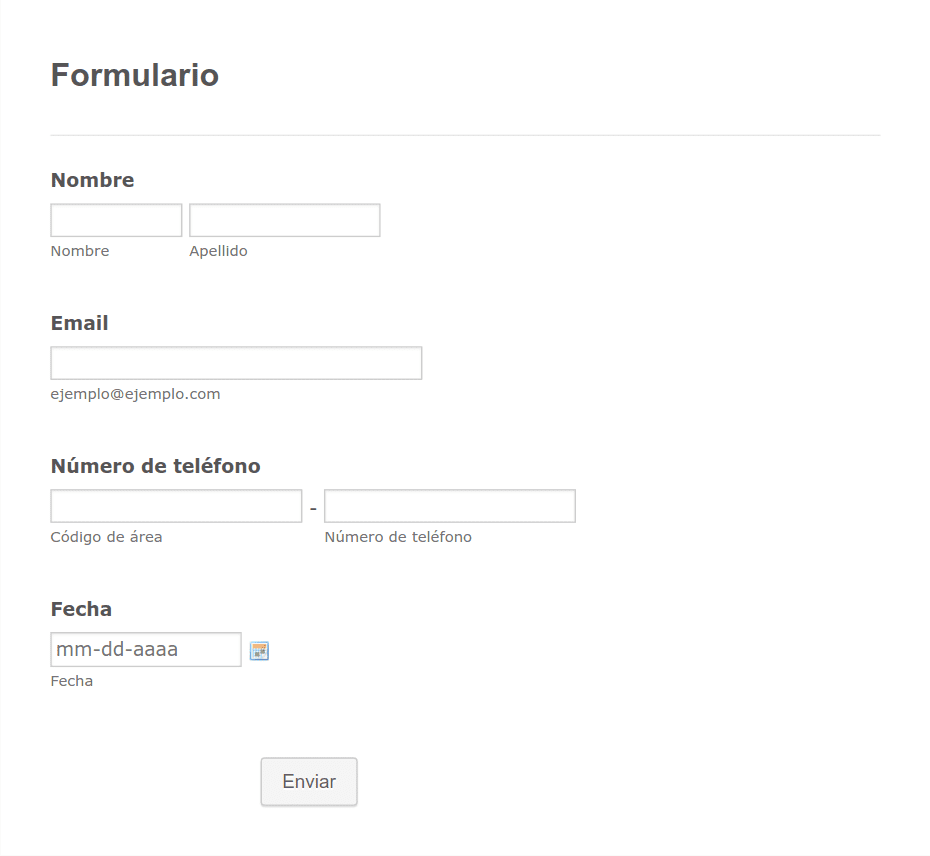The width and height of the screenshot is (930, 856).
Task: Click the phone number input right of dash
Action: point(450,506)
